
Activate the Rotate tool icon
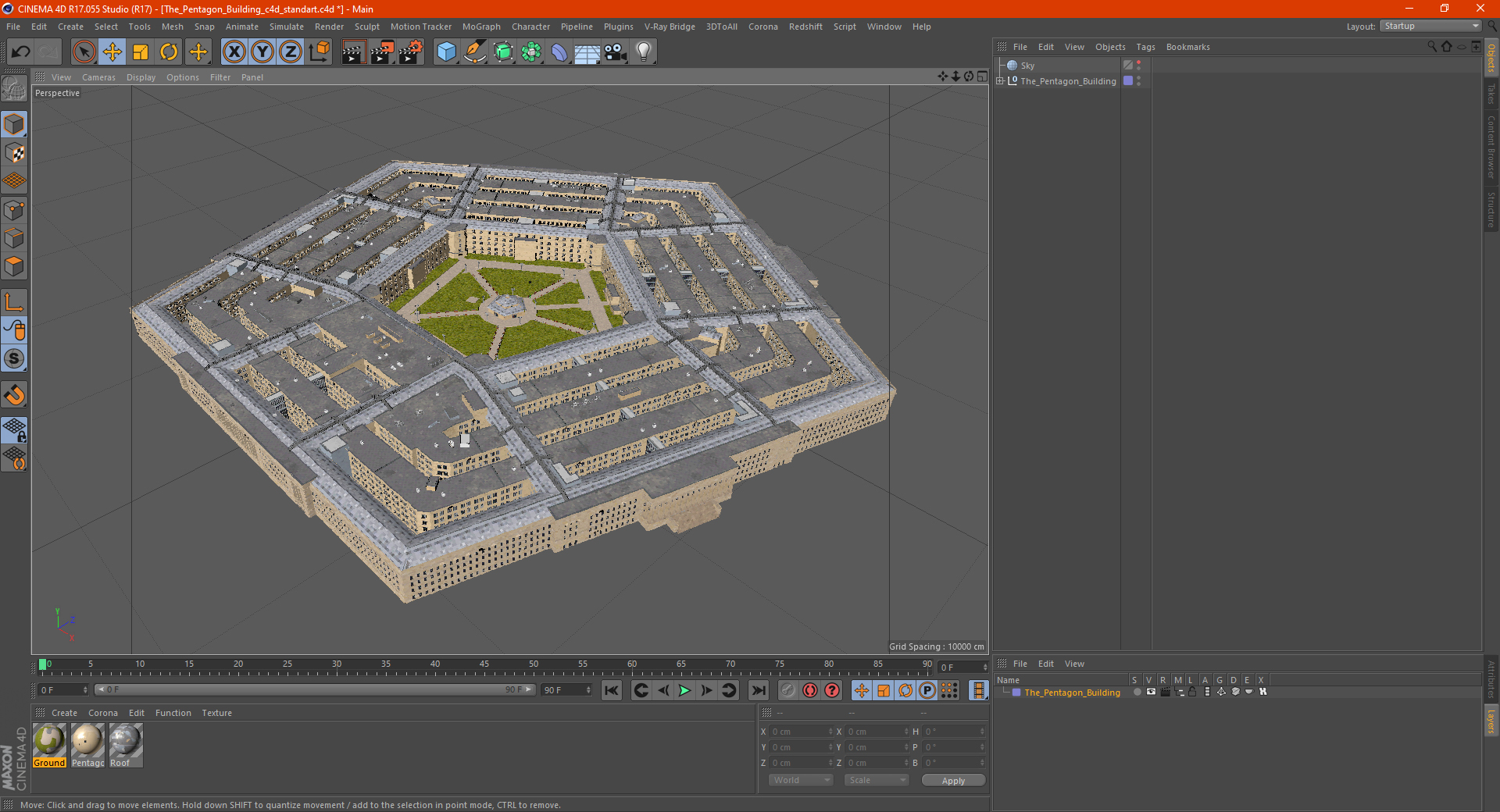[169, 52]
